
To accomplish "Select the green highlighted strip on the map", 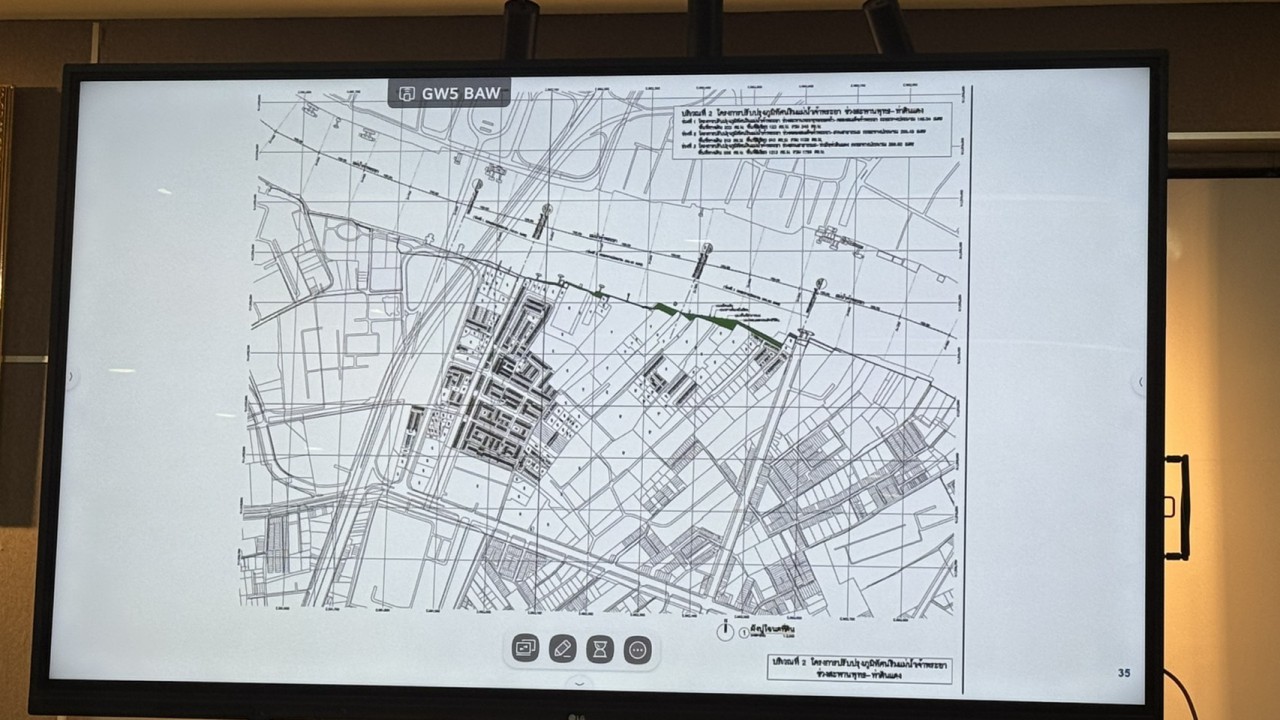I will point(716,319).
